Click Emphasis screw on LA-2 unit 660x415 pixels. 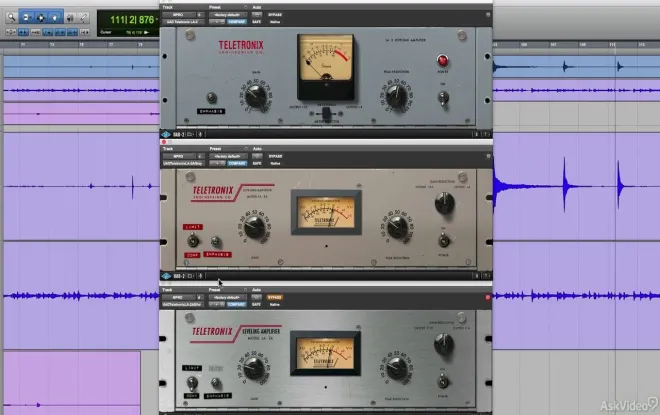pyautogui.click(x=211, y=98)
